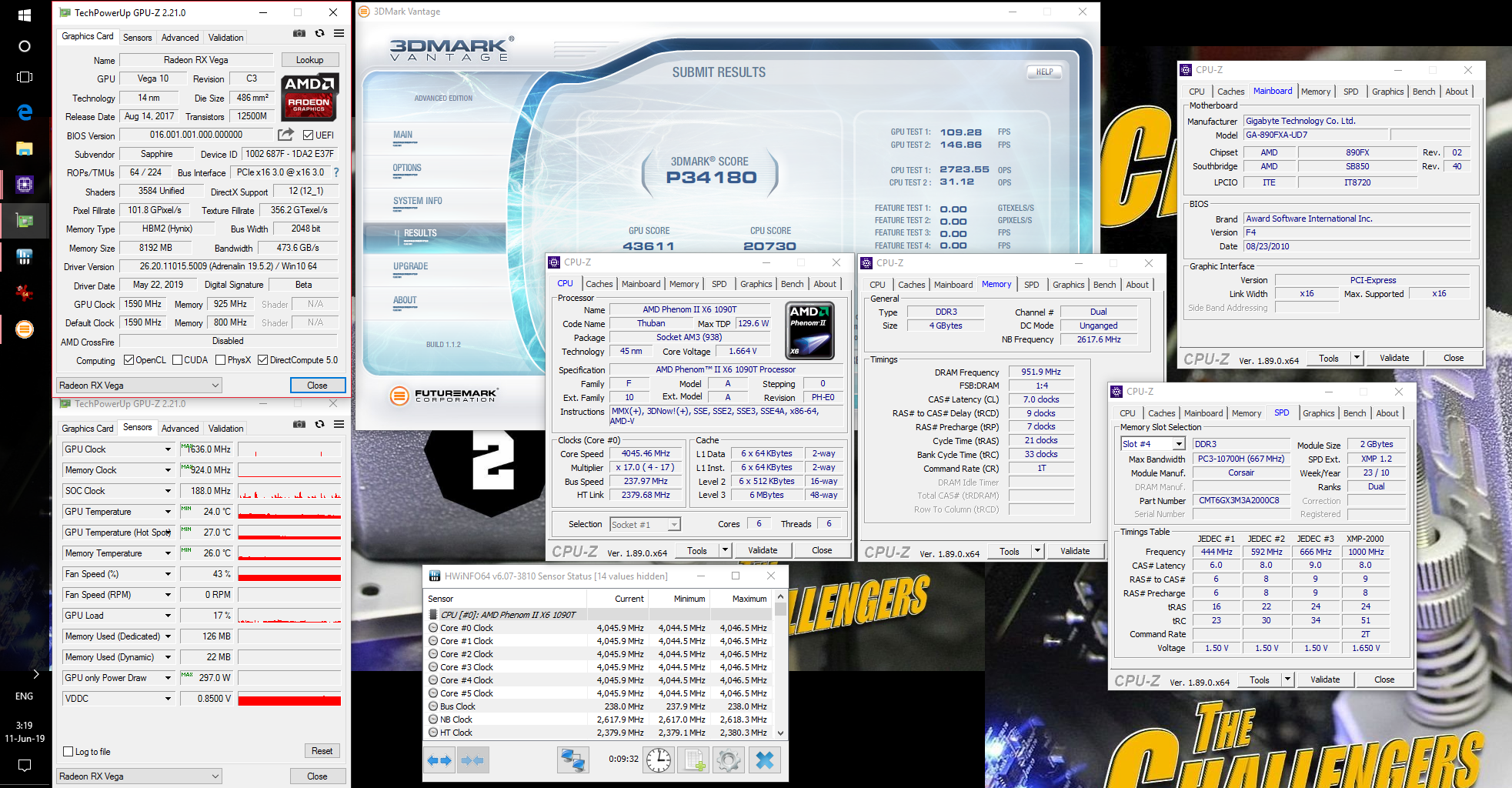Open Caches tab in CPU-Z Processor window

599,284
